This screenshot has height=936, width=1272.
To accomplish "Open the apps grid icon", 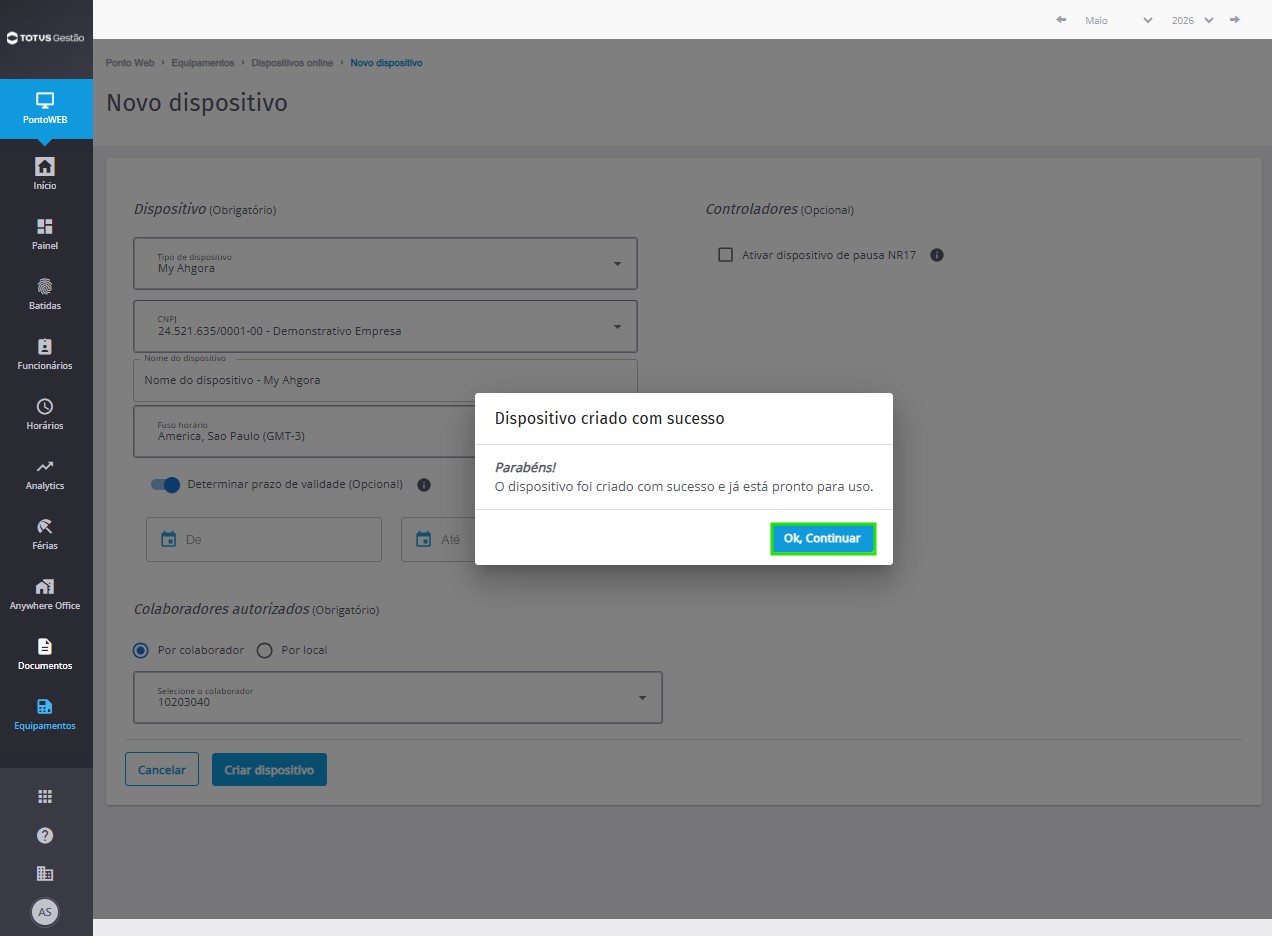I will pos(45,797).
